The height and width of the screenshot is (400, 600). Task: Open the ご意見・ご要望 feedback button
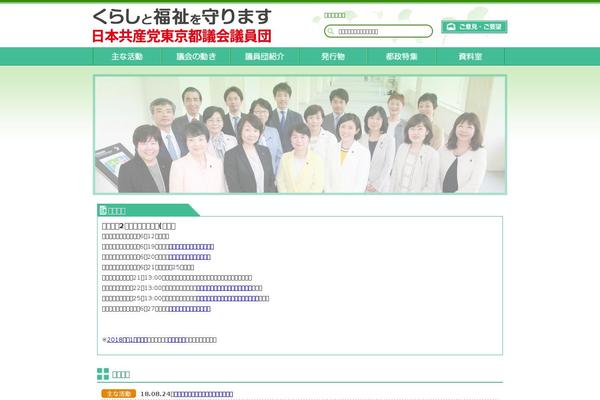[x=474, y=27]
